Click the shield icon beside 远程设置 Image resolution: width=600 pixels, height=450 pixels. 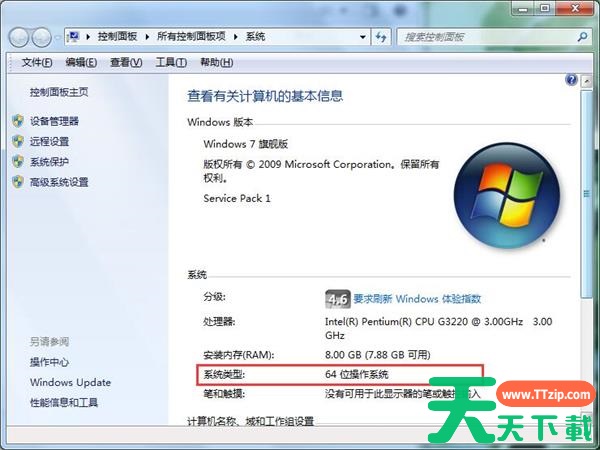pyautogui.click(x=18, y=141)
